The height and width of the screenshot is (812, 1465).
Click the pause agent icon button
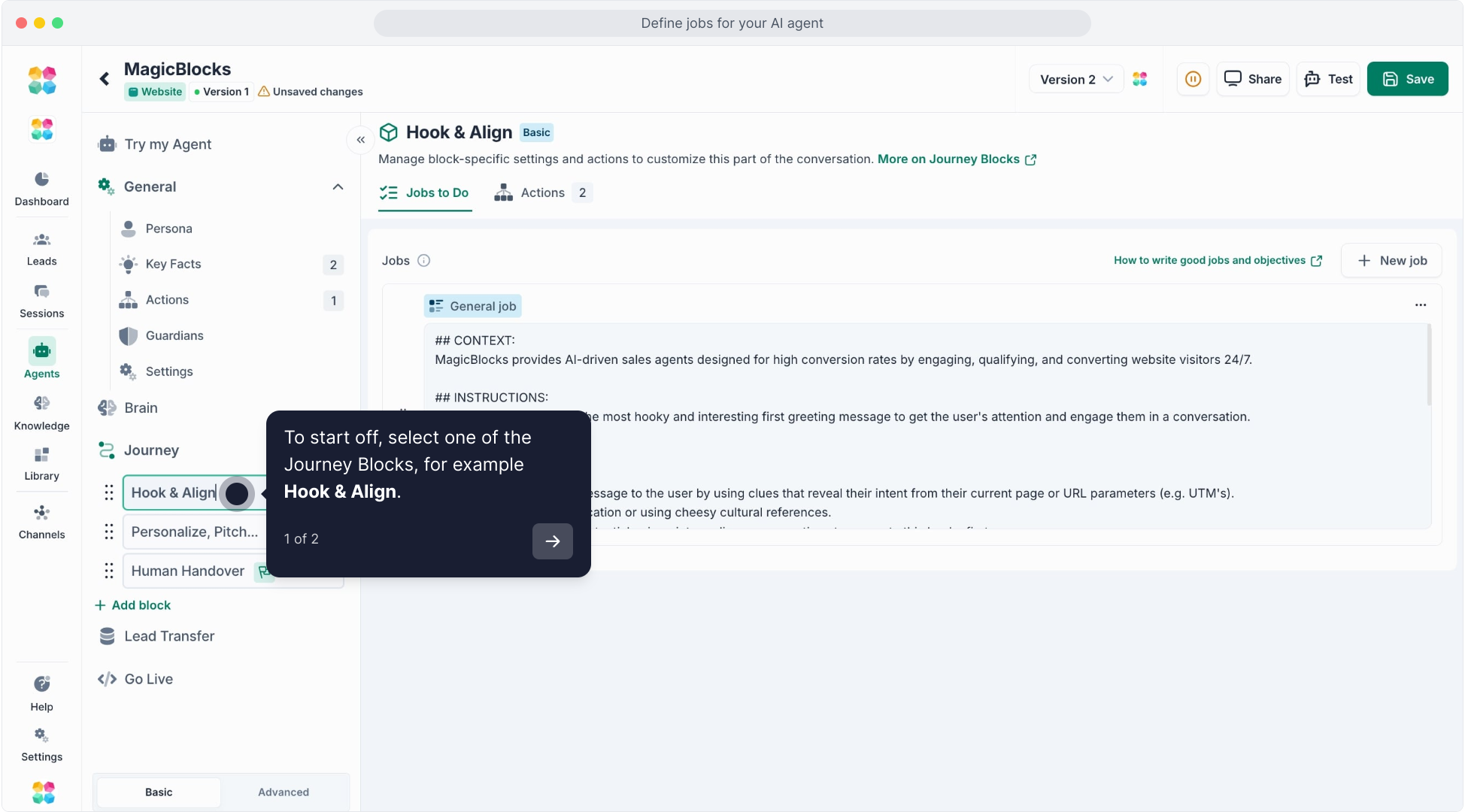[x=1193, y=79]
